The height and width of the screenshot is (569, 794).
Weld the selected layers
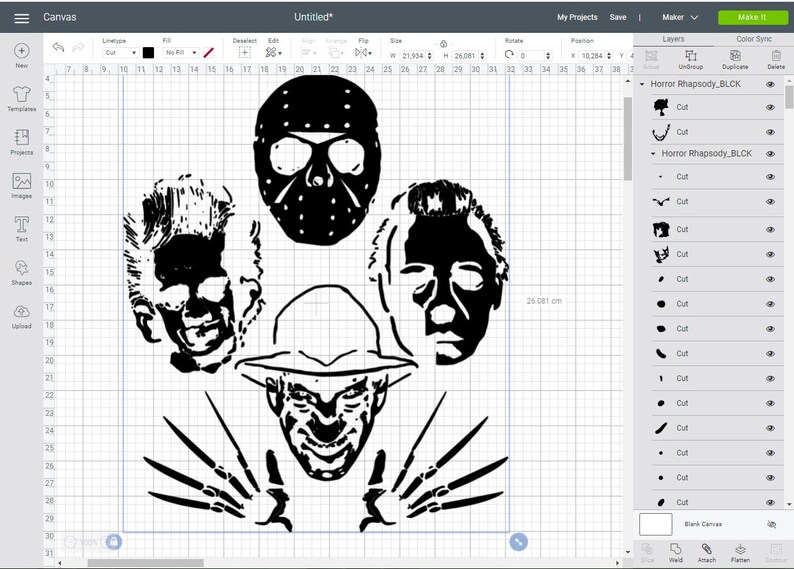pos(676,553)
